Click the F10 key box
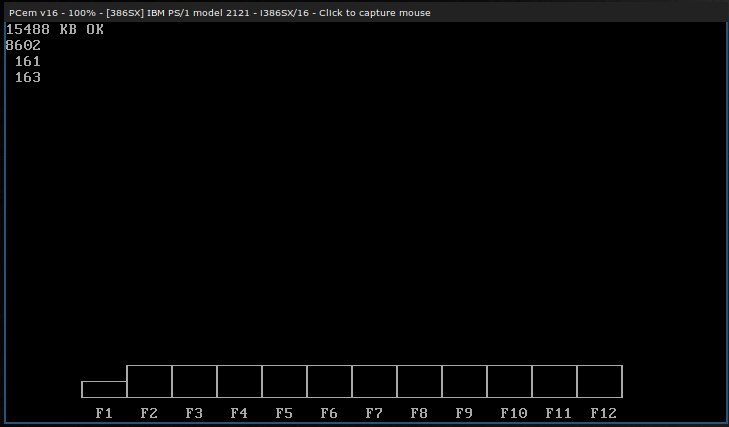Screen dimensions: 729x427 pyautogui.click(x=510, y=381)
